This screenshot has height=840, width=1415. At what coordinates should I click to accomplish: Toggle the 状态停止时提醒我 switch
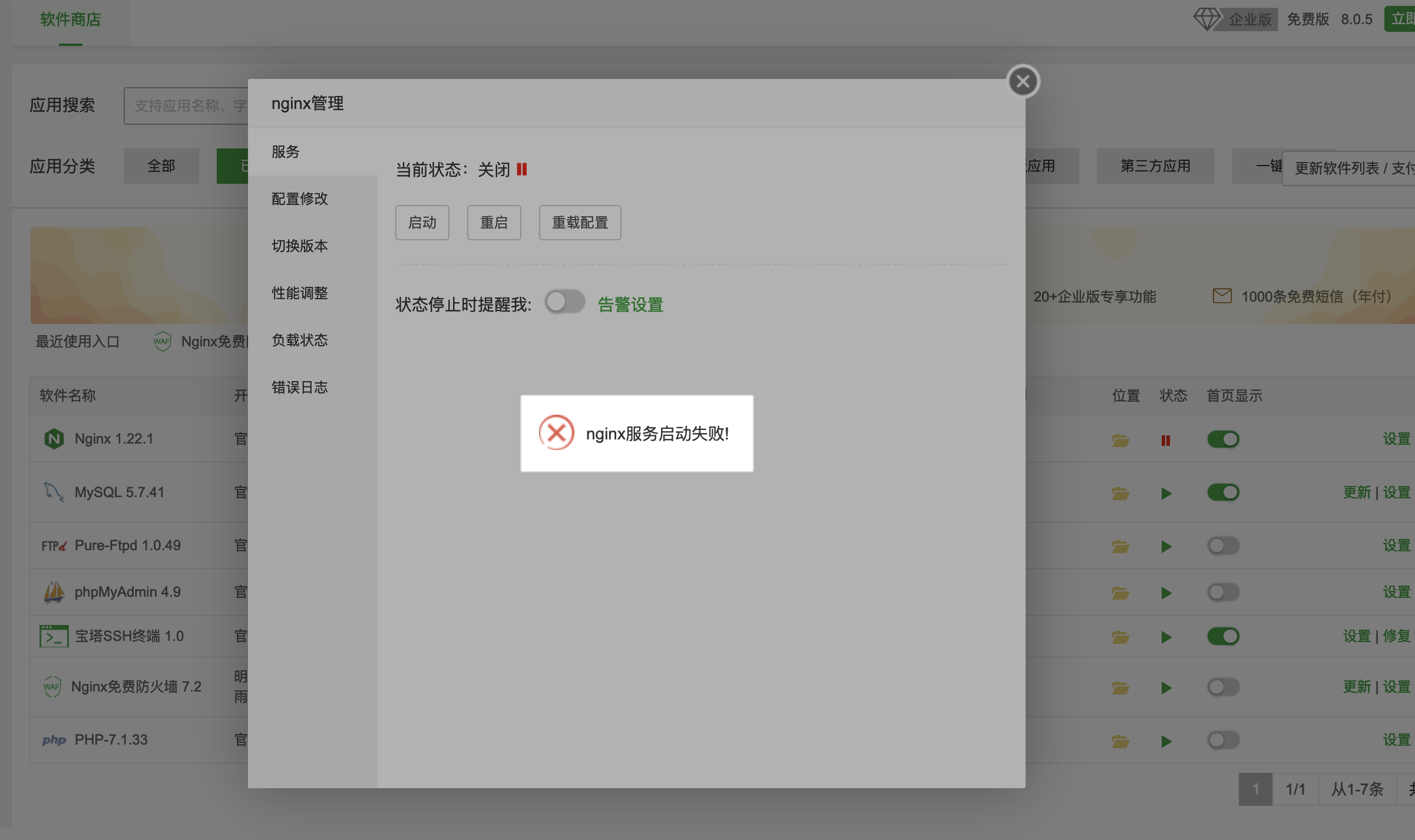(x=565, y=303)
